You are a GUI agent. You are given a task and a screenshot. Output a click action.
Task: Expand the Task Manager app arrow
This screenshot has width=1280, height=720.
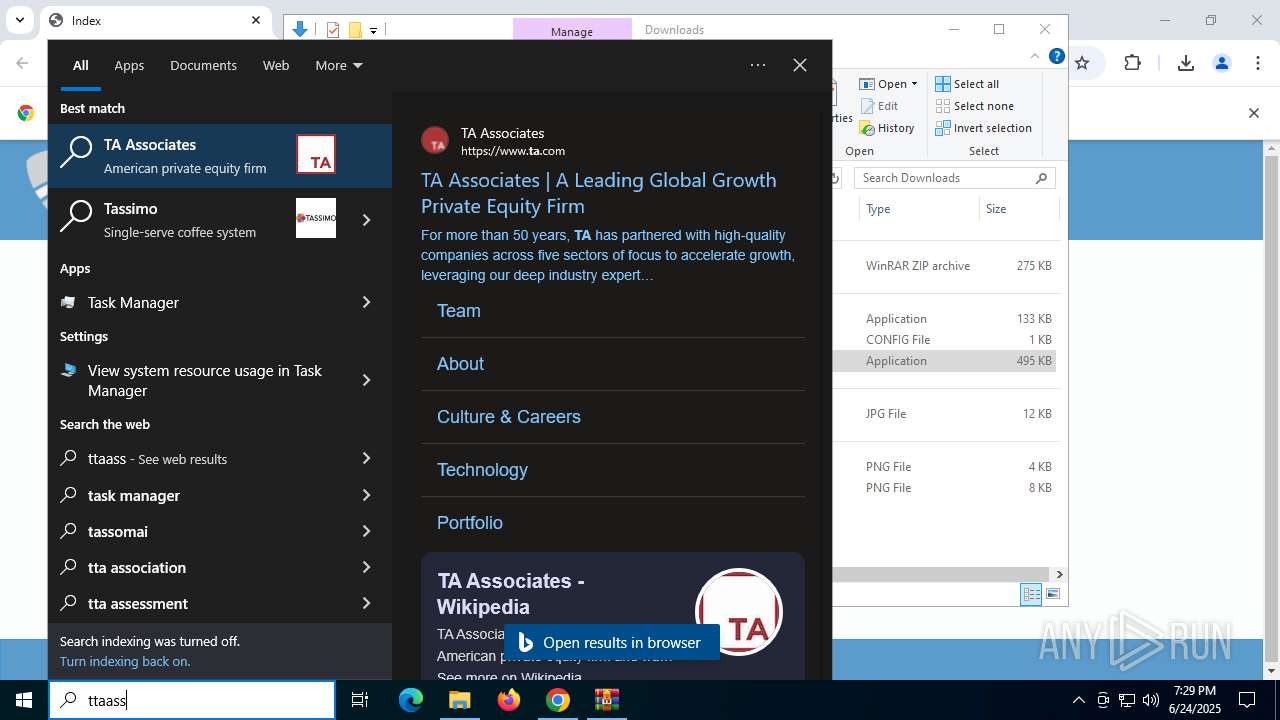[366, 302]
